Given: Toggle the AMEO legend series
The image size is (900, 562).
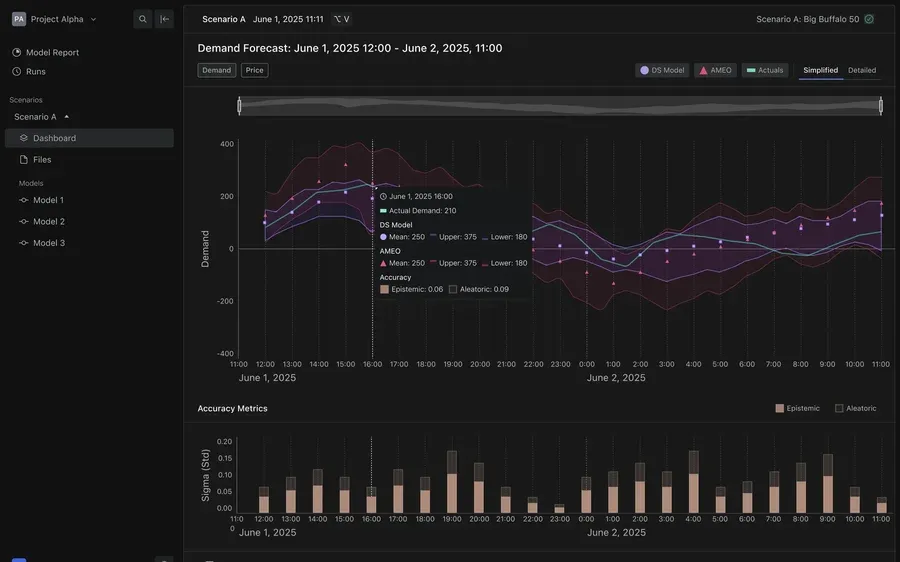Looking at the screenshot, I should (715, 70).
